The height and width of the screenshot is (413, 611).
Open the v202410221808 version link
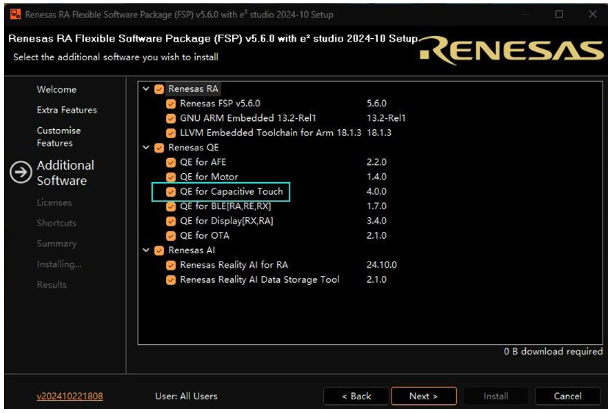point(70,396)
